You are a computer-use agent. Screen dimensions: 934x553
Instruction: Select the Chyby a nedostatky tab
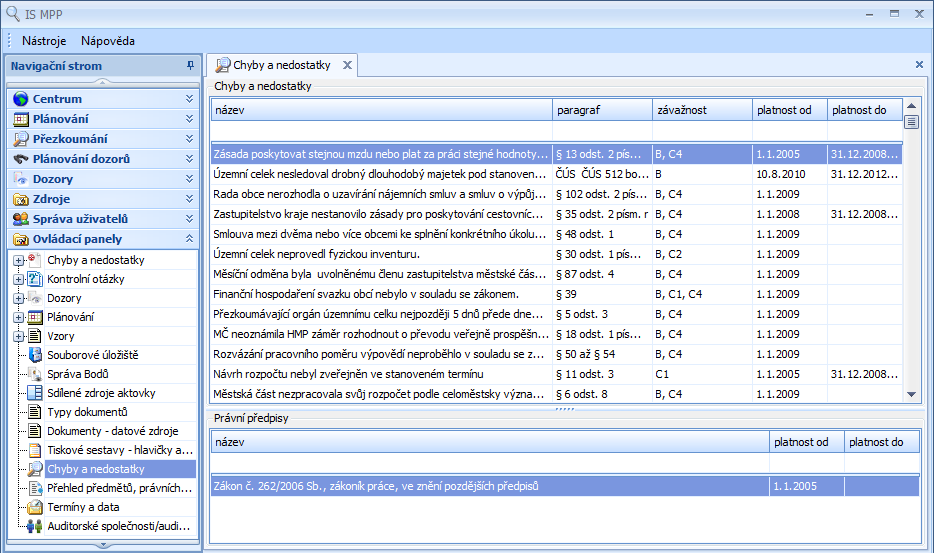tap(282, 65)
